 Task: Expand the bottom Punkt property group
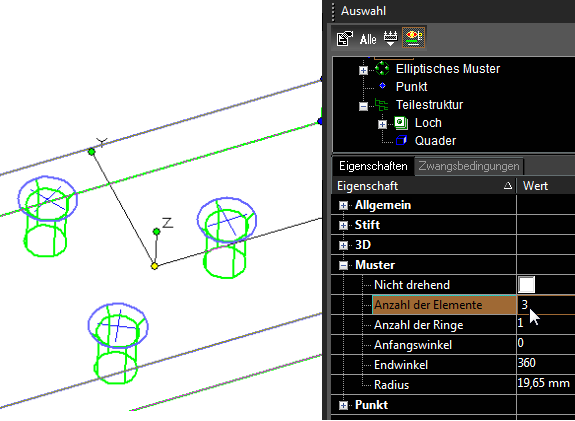[343, 405]
